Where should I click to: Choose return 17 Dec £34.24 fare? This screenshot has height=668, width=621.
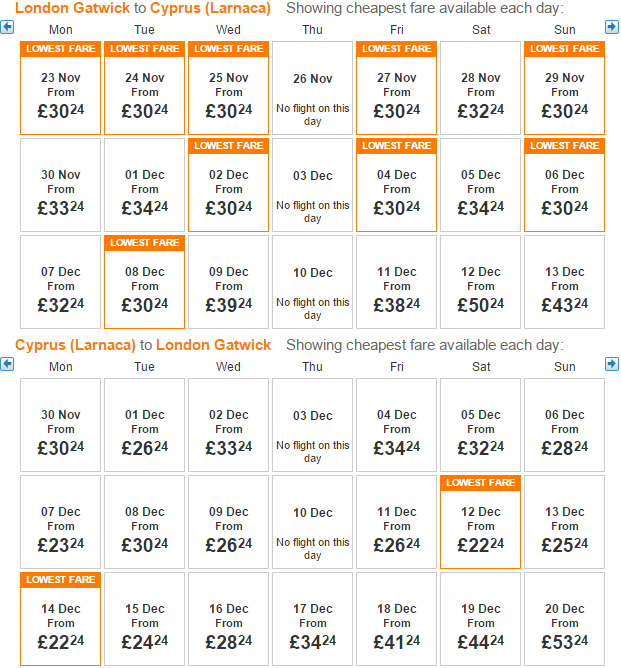point(312,619)
